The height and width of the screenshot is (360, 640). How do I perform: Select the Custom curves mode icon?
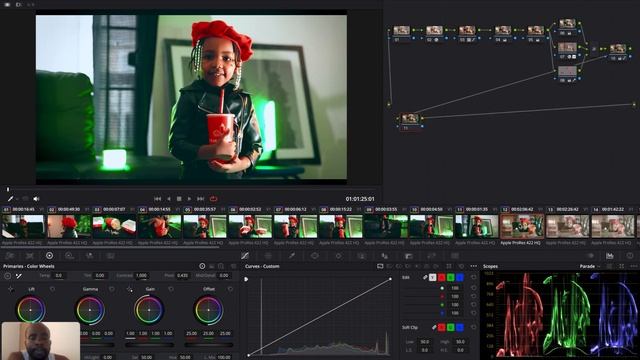coord(380,266)
